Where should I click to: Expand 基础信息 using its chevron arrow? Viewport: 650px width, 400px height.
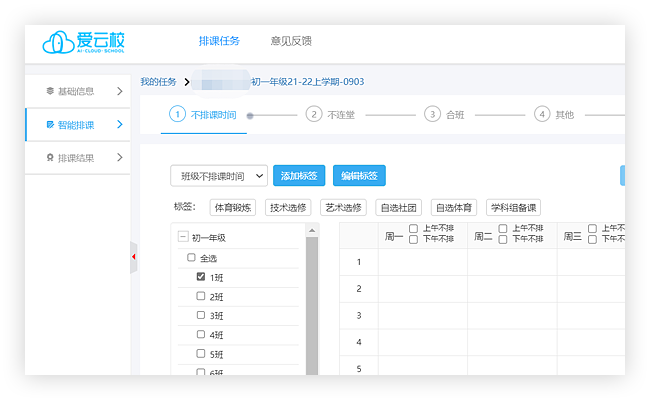coord(120,92)
